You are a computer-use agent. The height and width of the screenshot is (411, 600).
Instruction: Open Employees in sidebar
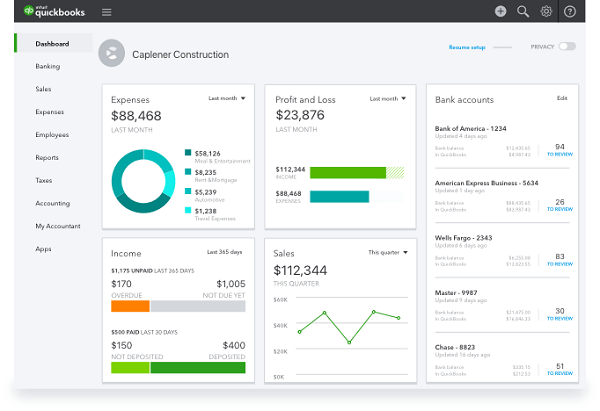[x=52, y=135]
